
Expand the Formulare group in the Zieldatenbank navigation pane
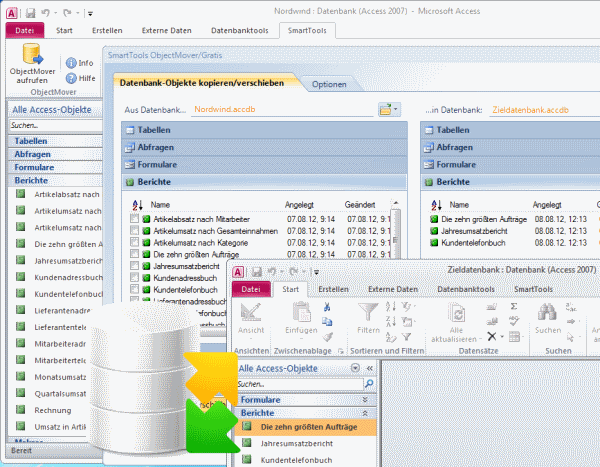point(305,400)
